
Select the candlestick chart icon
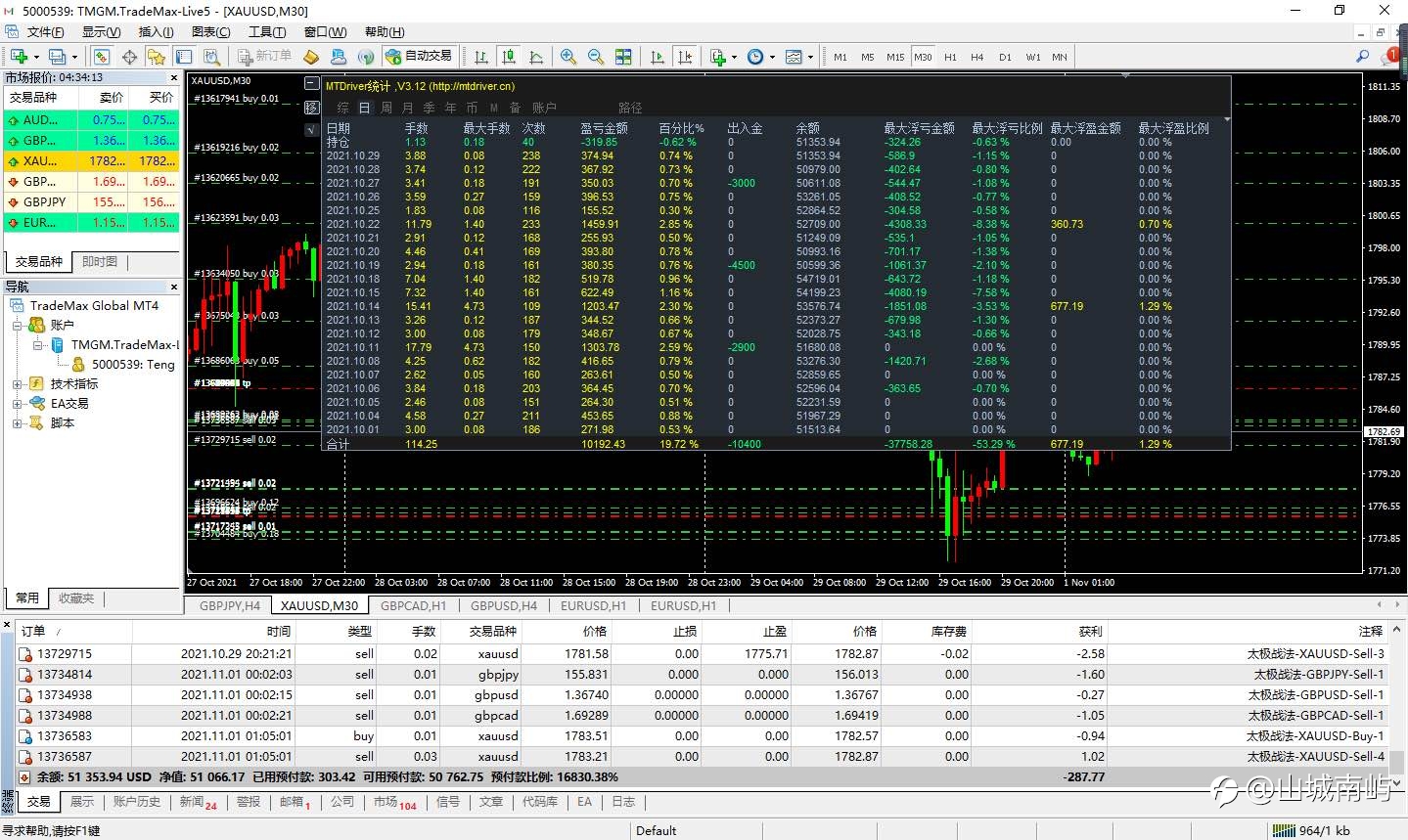tap(508, 57)
